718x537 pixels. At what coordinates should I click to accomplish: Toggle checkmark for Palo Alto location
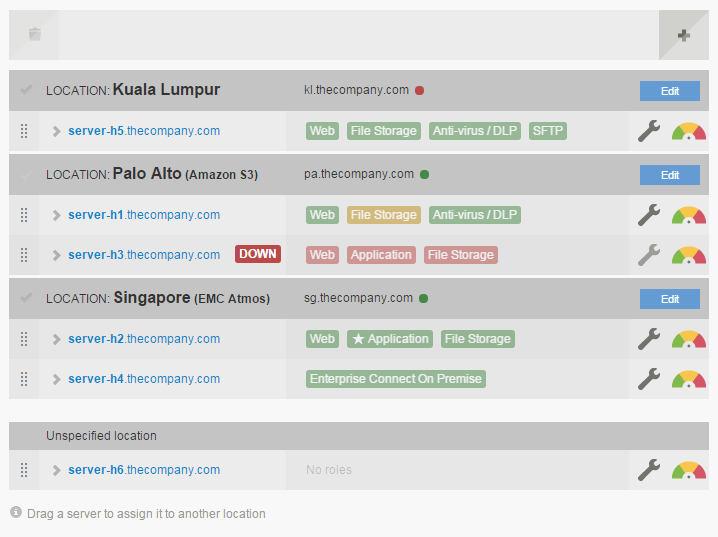26,174
